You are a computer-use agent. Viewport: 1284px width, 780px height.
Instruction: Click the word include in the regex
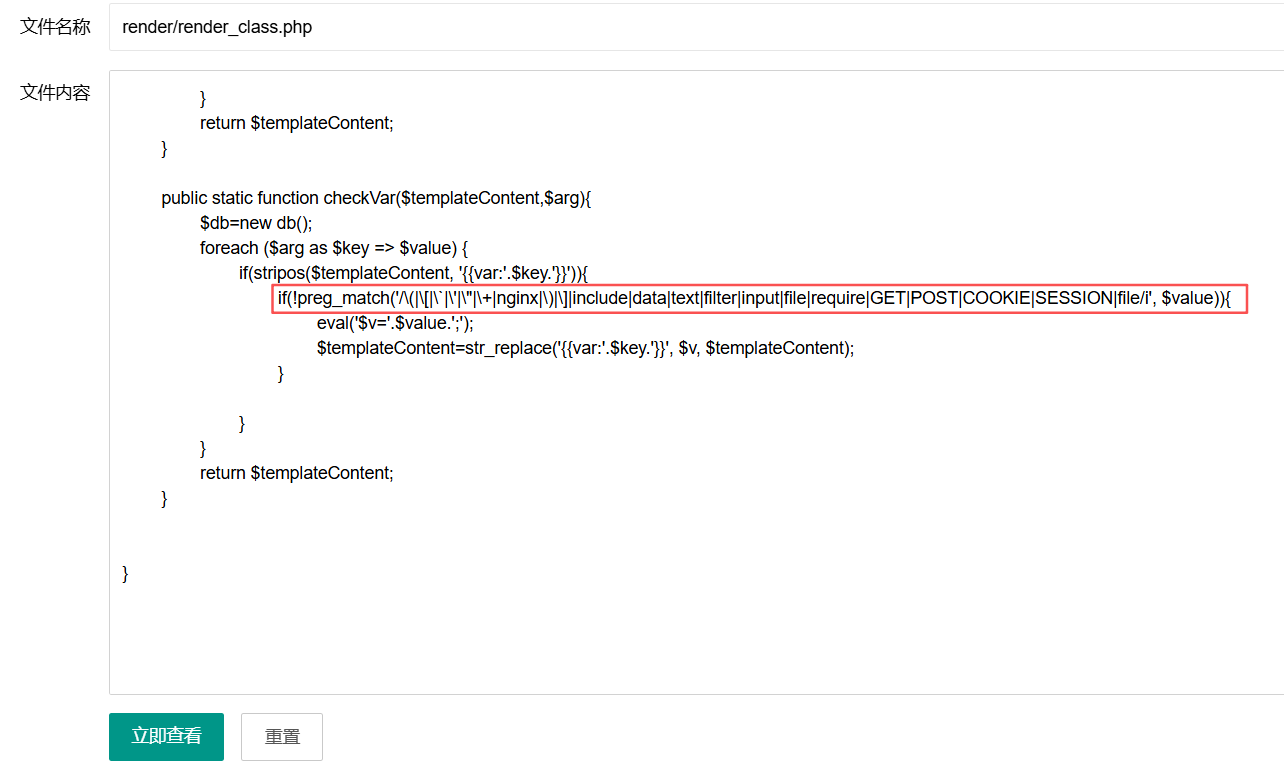(599, 298)
